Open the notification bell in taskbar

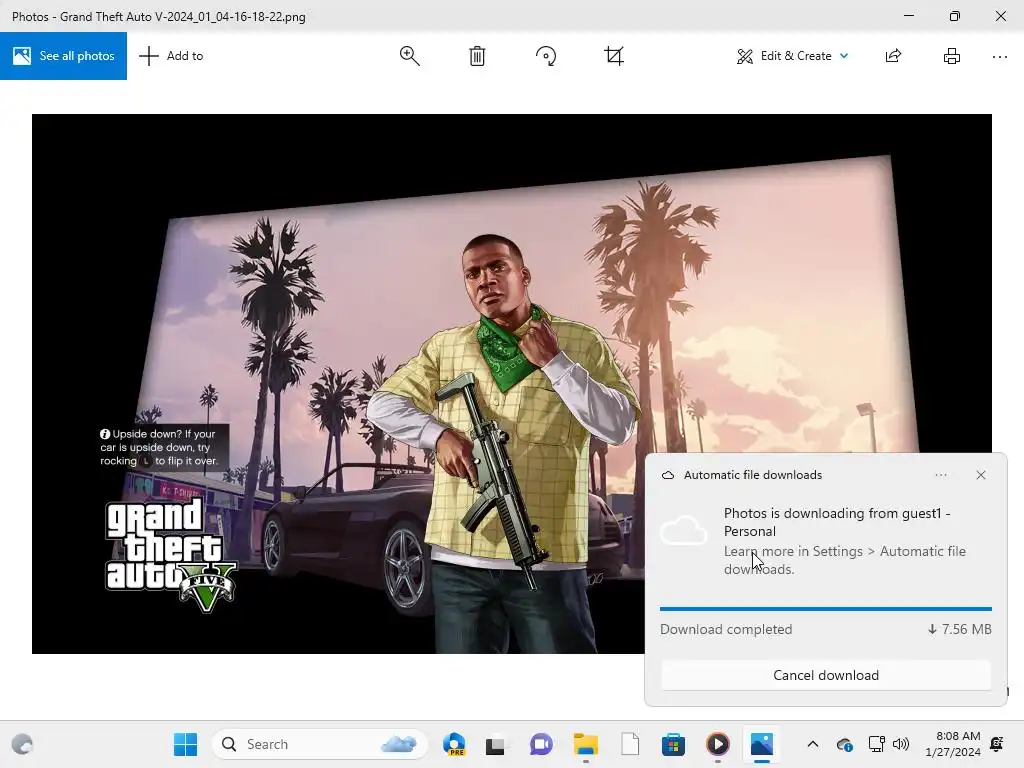(997, 744)
